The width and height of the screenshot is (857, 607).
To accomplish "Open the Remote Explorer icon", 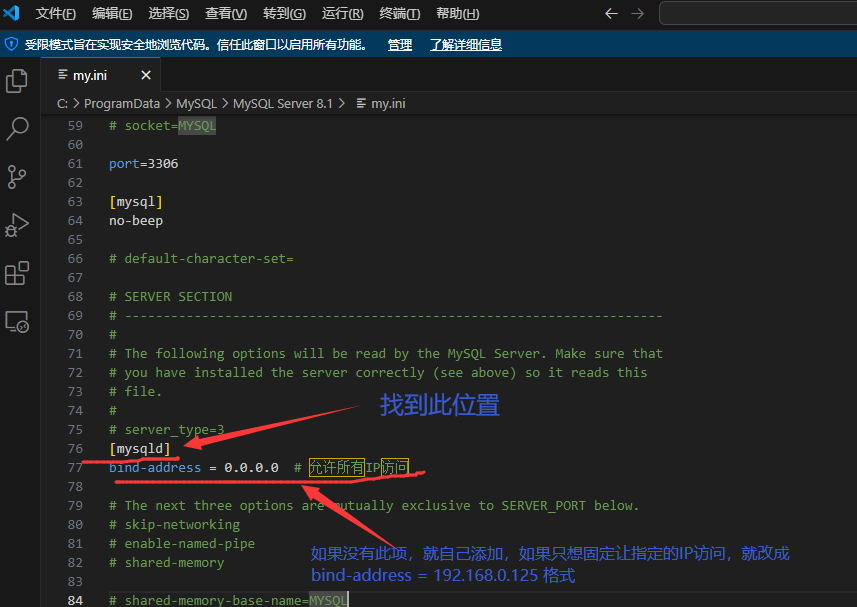I will tap(17, 322).
